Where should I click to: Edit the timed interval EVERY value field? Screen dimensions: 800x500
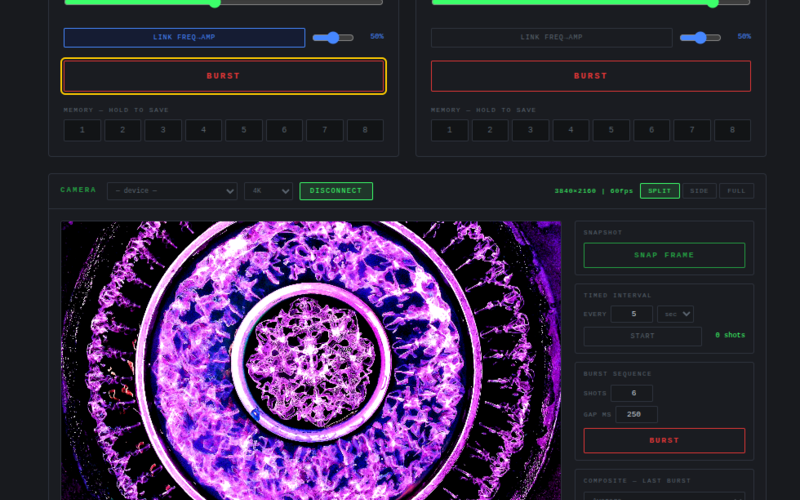coord(632,314)
